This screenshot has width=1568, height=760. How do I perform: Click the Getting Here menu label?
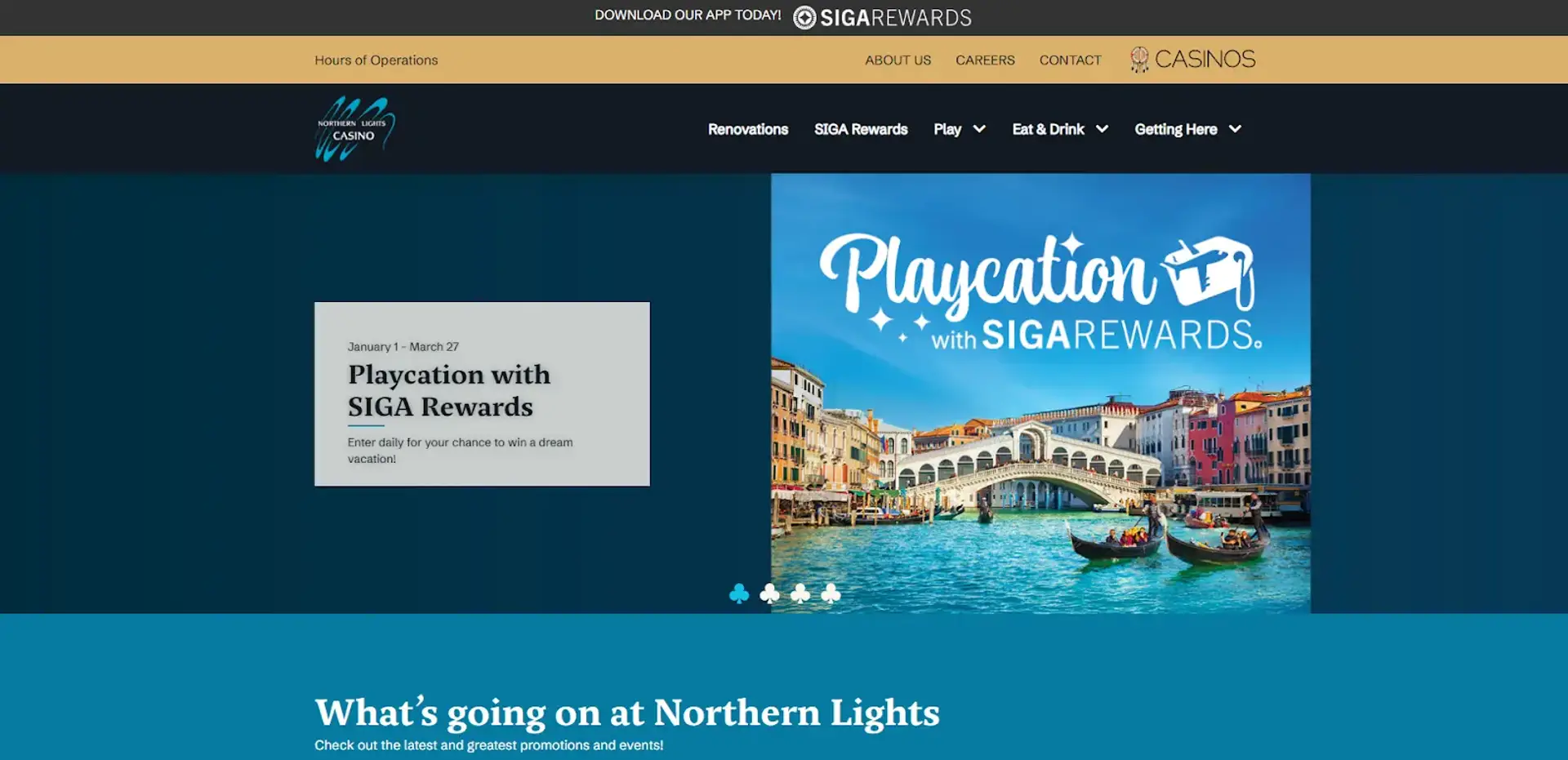(1175, 129)
